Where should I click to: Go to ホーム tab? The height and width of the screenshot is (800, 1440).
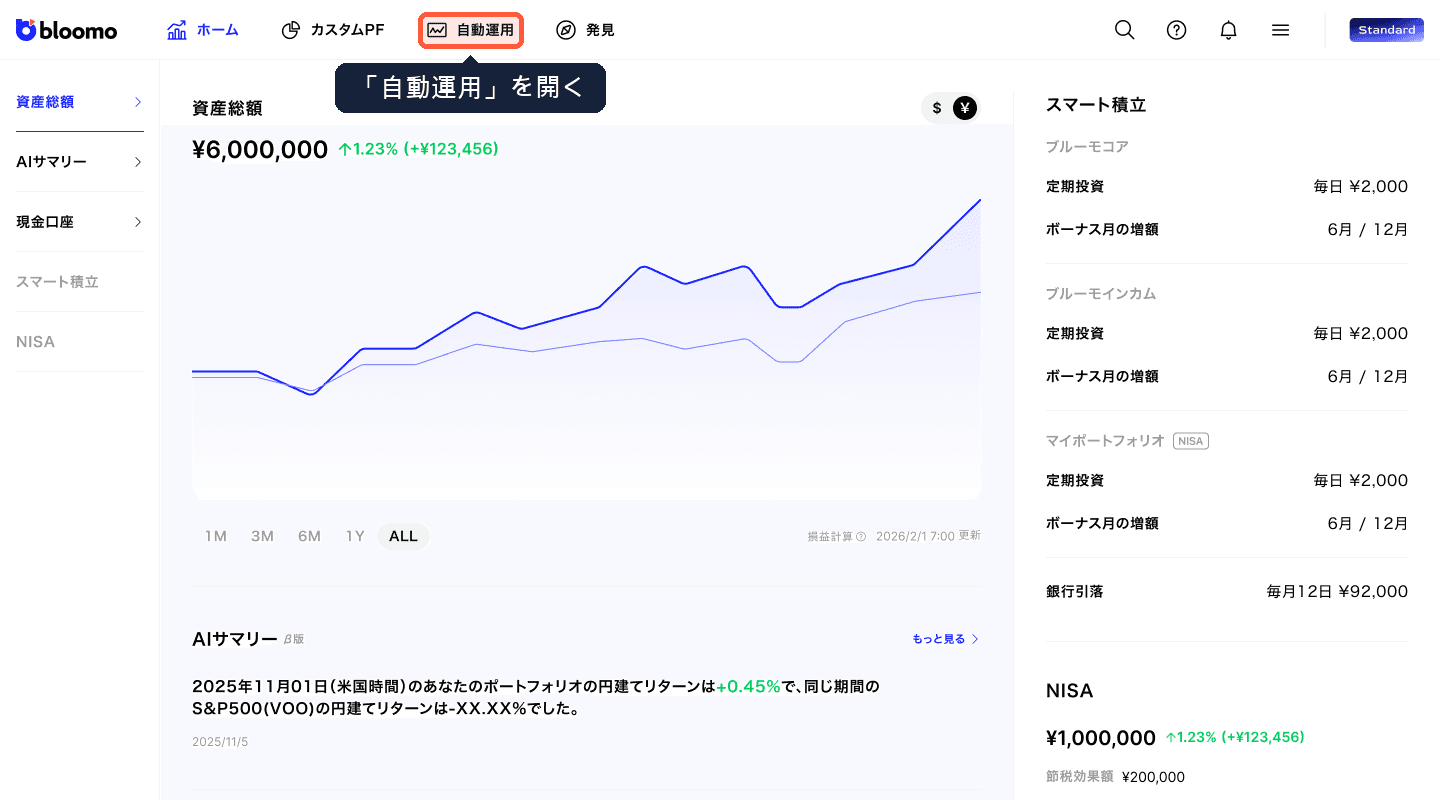point(203,30)
